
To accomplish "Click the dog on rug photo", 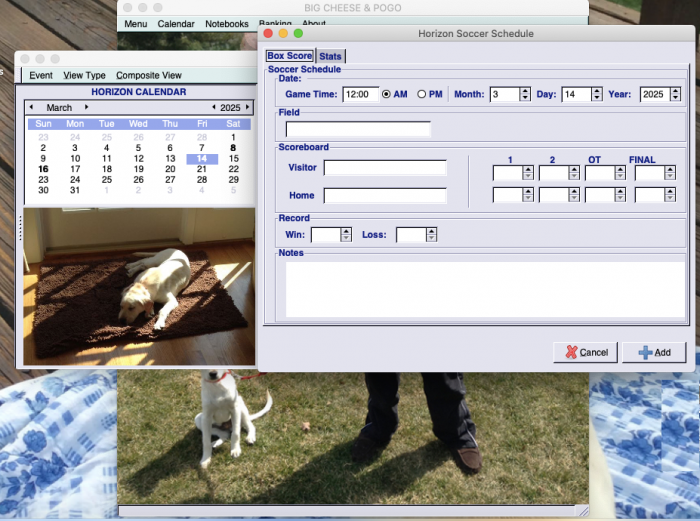I will (x=138, y=285).
